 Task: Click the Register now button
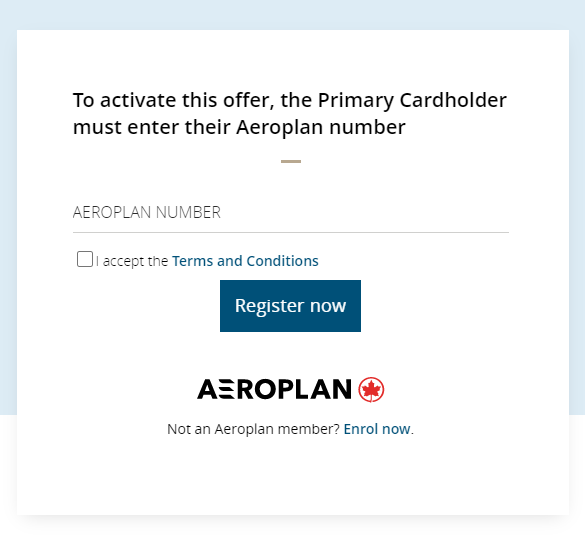point(290,306)
